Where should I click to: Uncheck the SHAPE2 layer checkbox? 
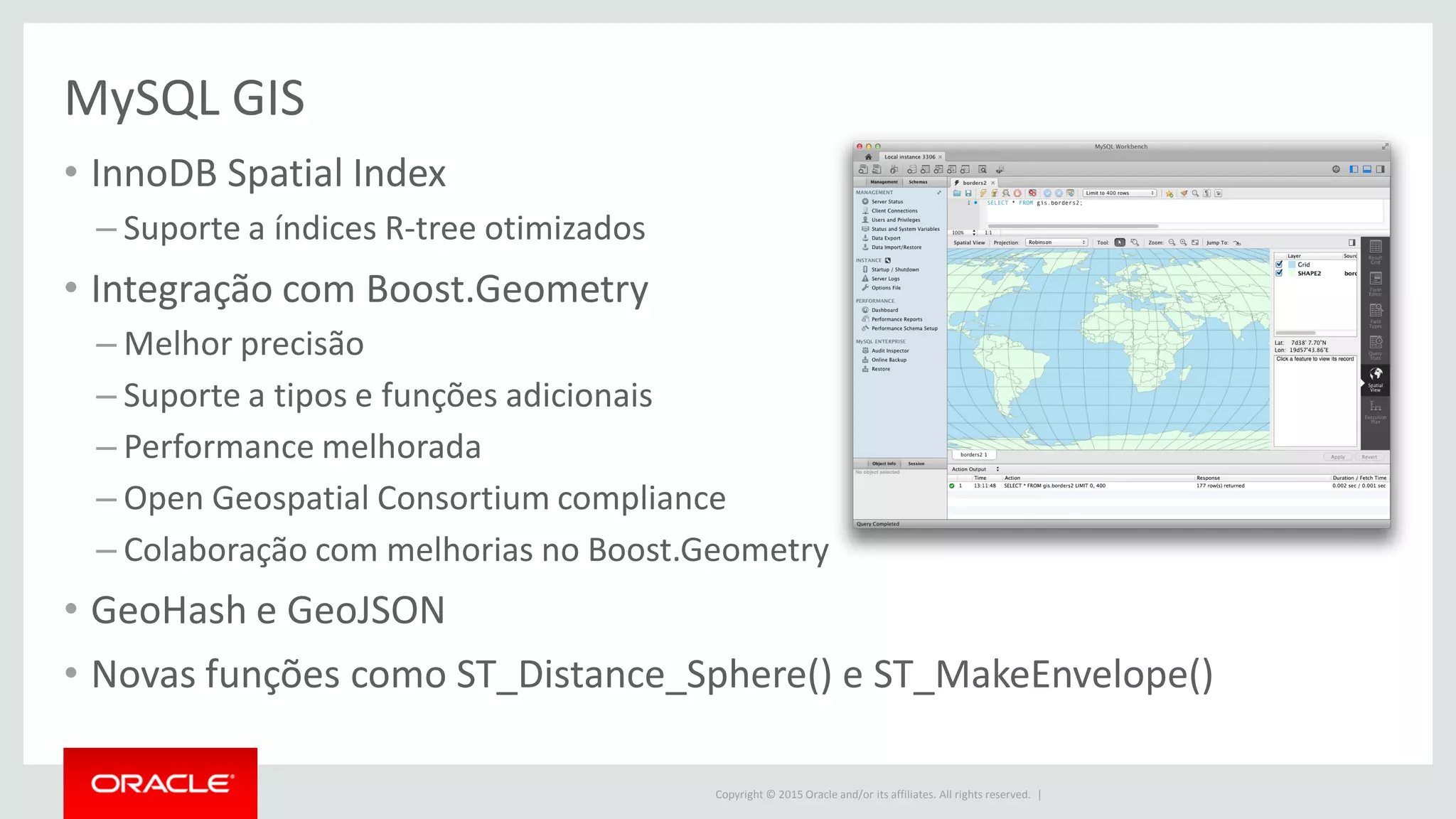(1279, 273)
